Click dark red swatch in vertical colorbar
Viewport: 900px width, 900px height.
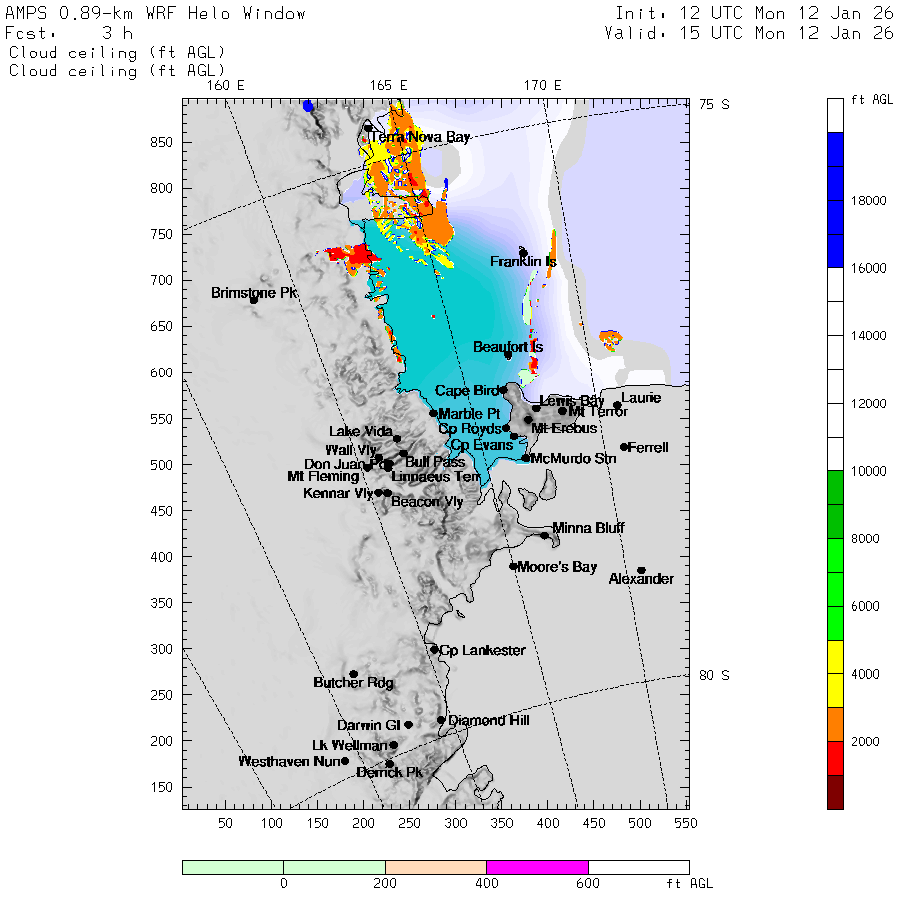point(835,791)
